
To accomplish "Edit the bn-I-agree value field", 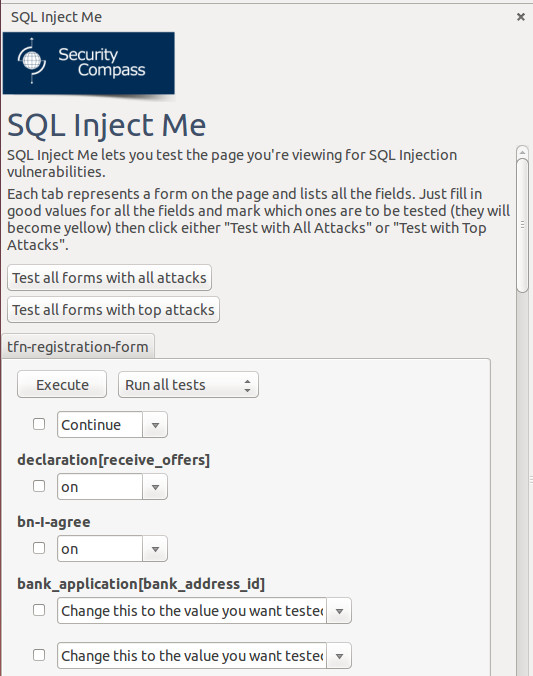I will pos(100,549).
